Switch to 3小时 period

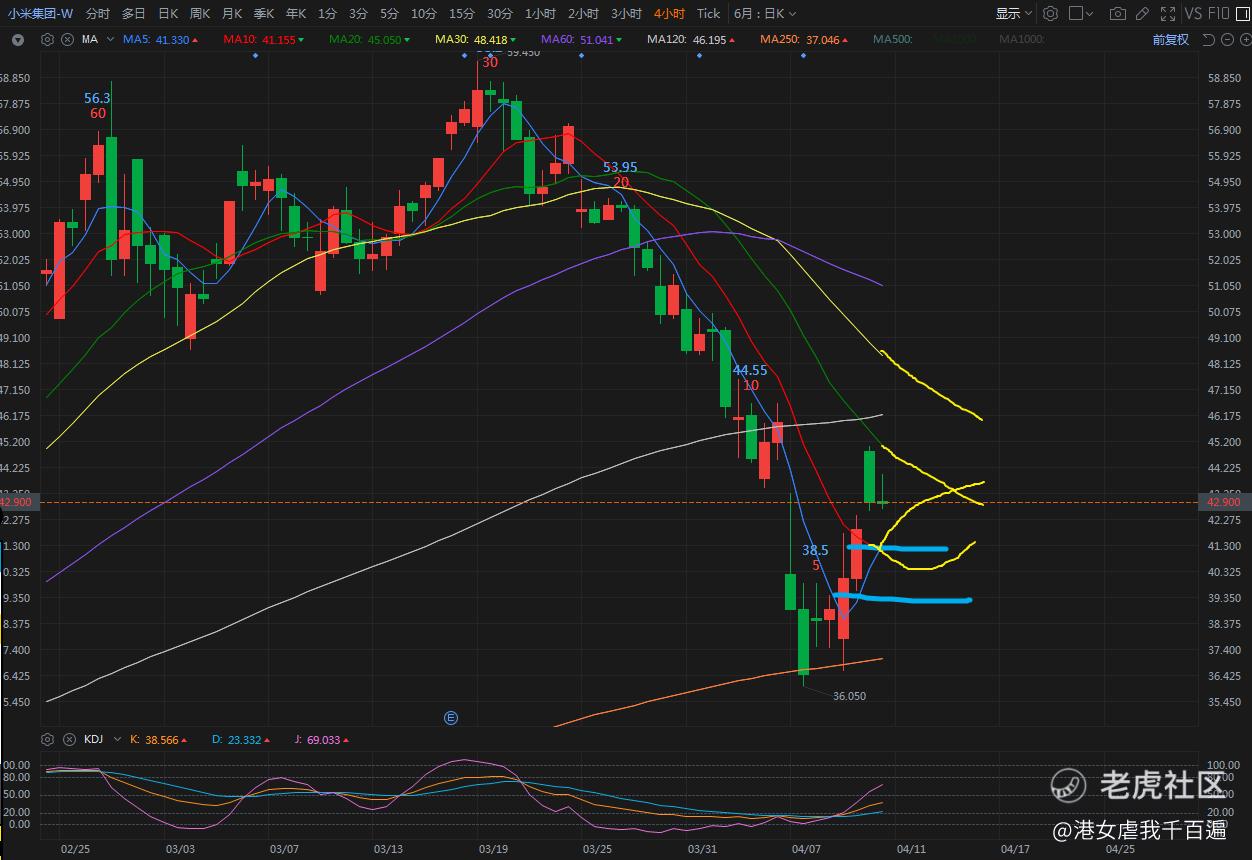626,13
